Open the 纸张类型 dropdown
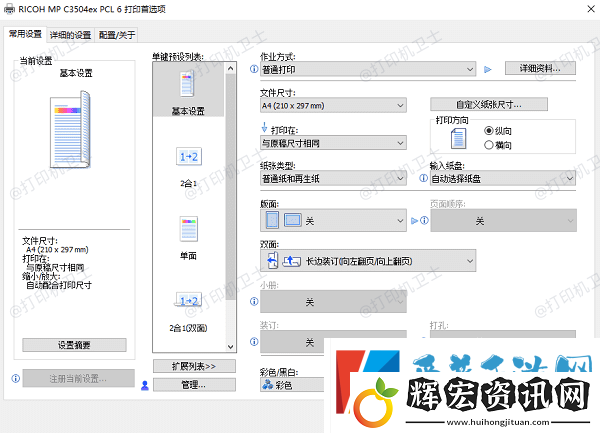The height and width of the screenshot is (433, 600). [333, 178]
